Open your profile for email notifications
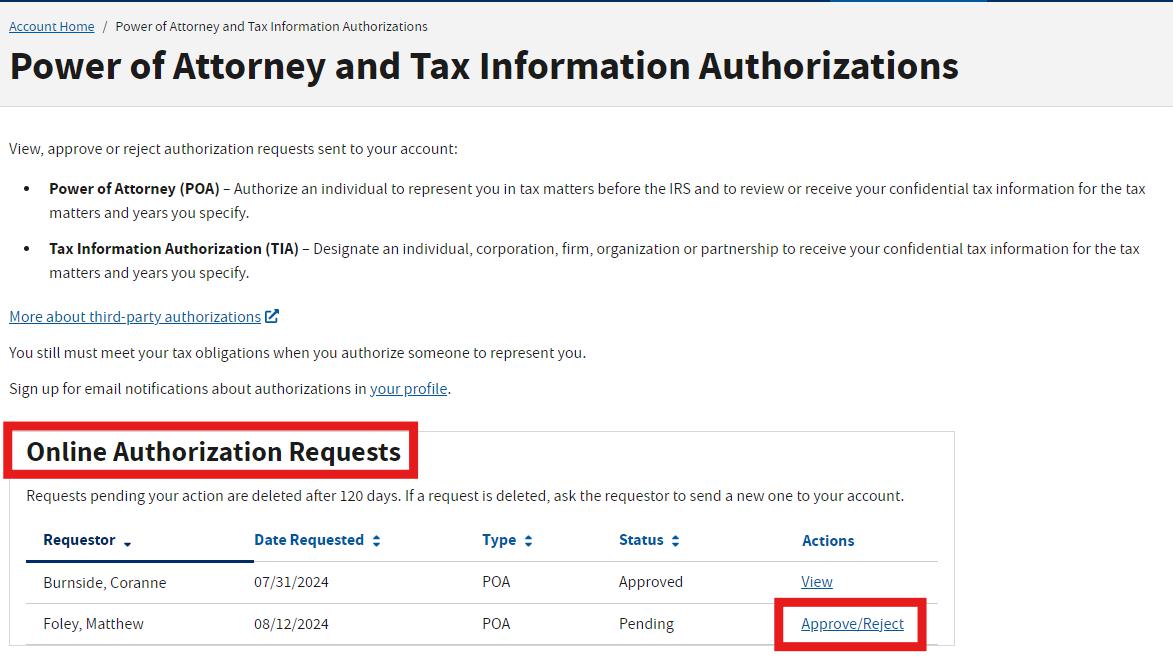The height and width of the screenshot is (667, 1173). point(408,388)
